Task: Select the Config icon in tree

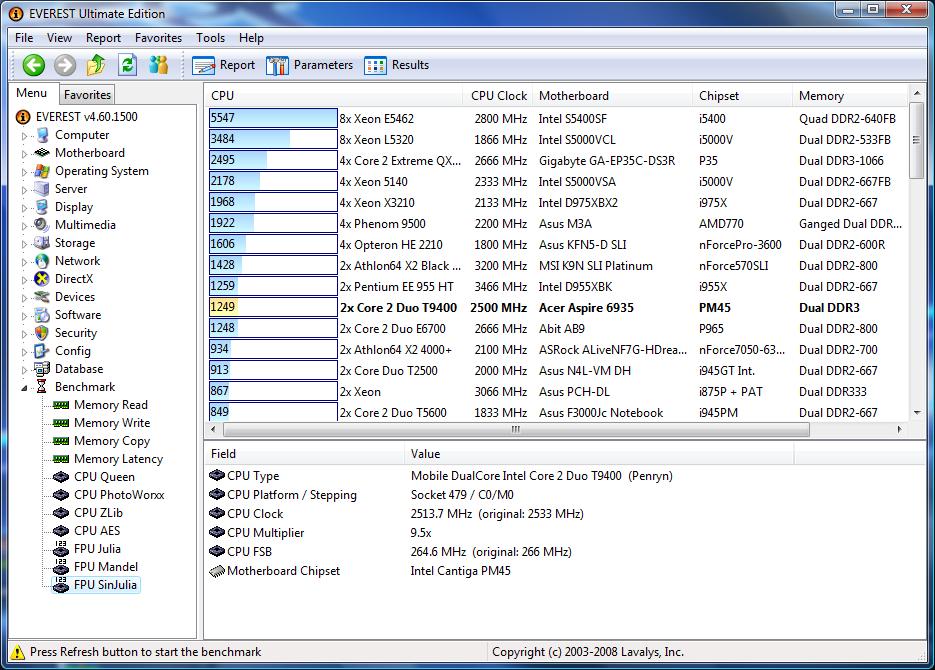Action: coord(42,351)
